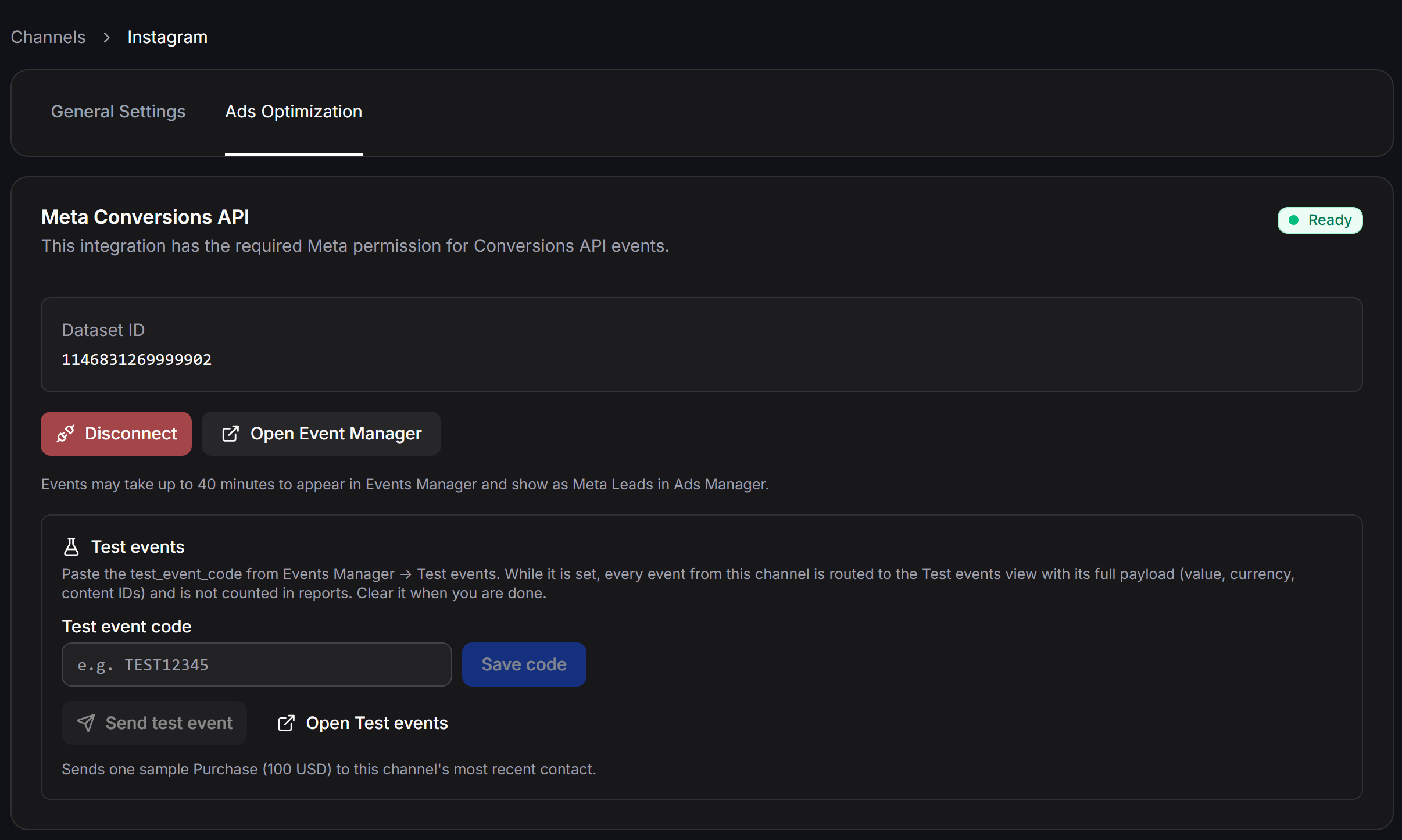Click the unplug icon on Disconnect
The height and width of the screenshot is (840, 1402).
(x=66, y=434)
